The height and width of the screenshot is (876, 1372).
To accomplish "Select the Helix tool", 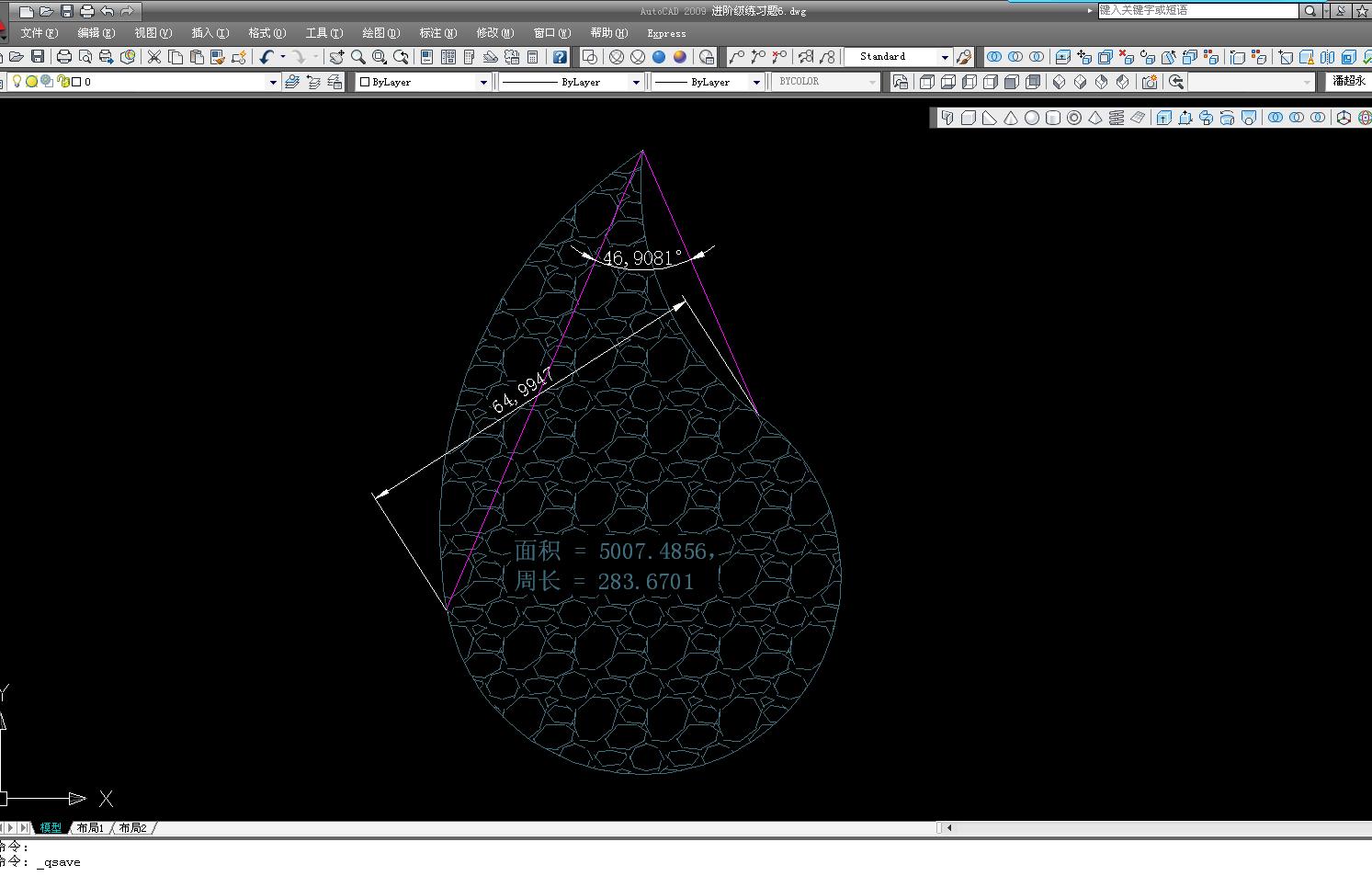I will [x=1117, y=118].
